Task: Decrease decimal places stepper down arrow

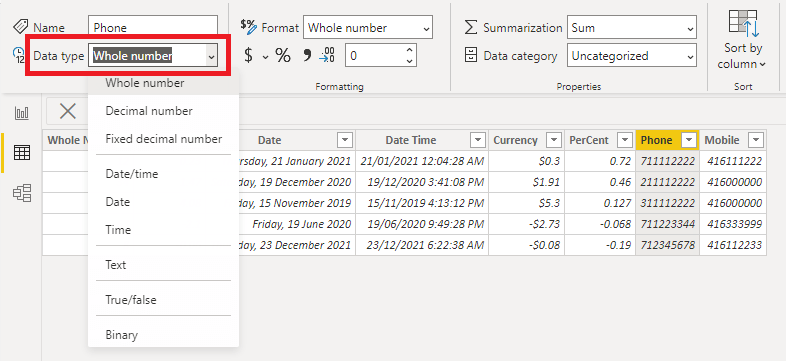Action: (410, 61)
